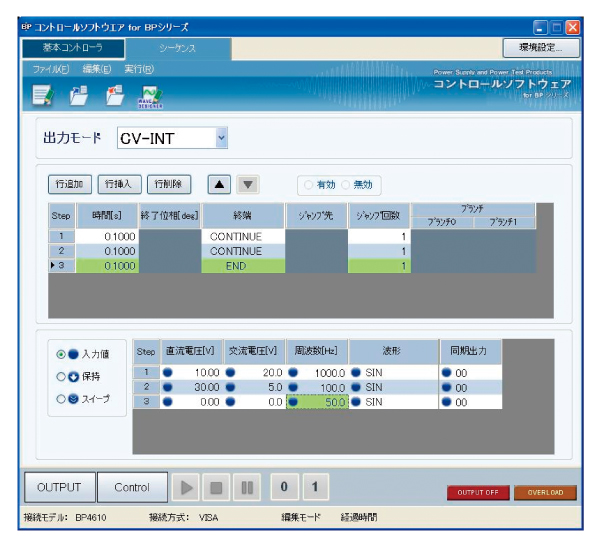Select the 保持 radio option
The width and height of the screenshot is (600, 546).
point(62,377)
